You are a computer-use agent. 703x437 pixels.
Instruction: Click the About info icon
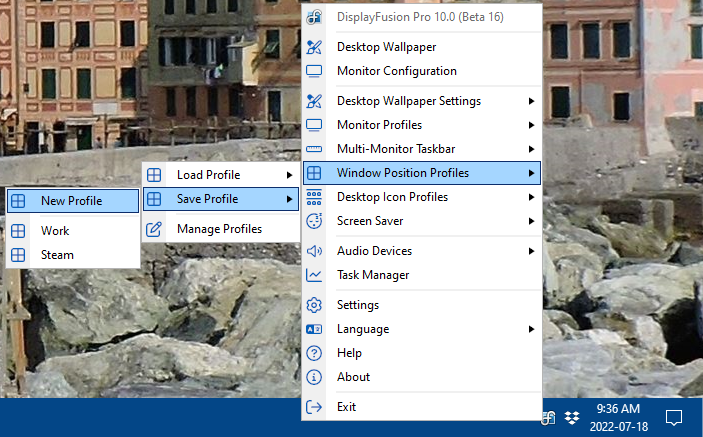click(x=314, y=377)
